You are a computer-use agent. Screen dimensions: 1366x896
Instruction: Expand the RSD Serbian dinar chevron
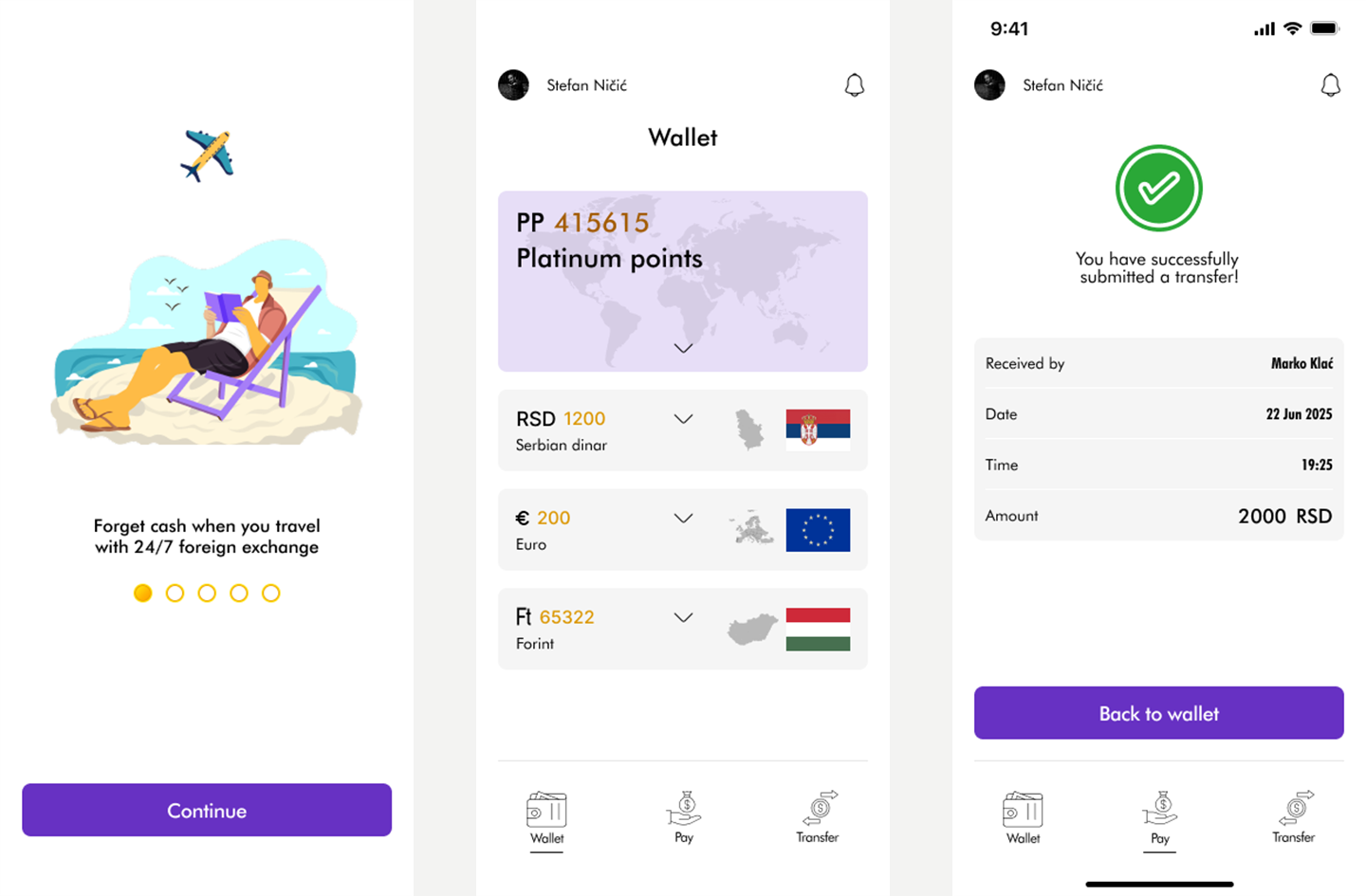coord(683,419)
